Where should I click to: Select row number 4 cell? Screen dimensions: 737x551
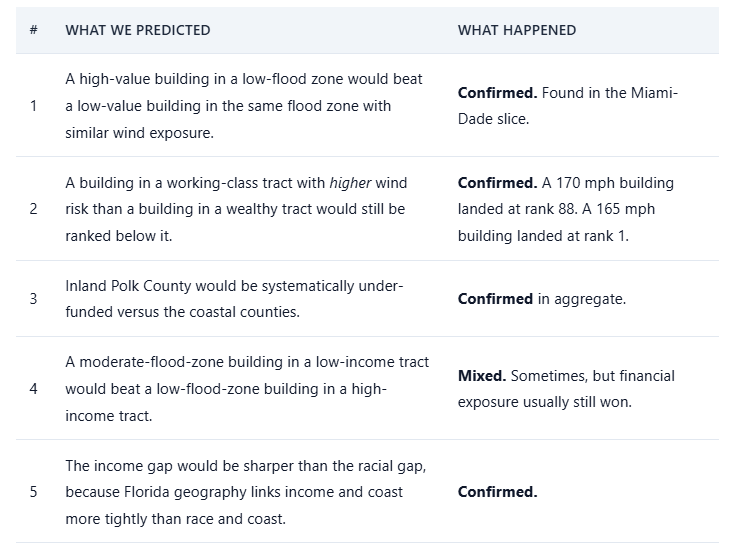pos(33,389)
